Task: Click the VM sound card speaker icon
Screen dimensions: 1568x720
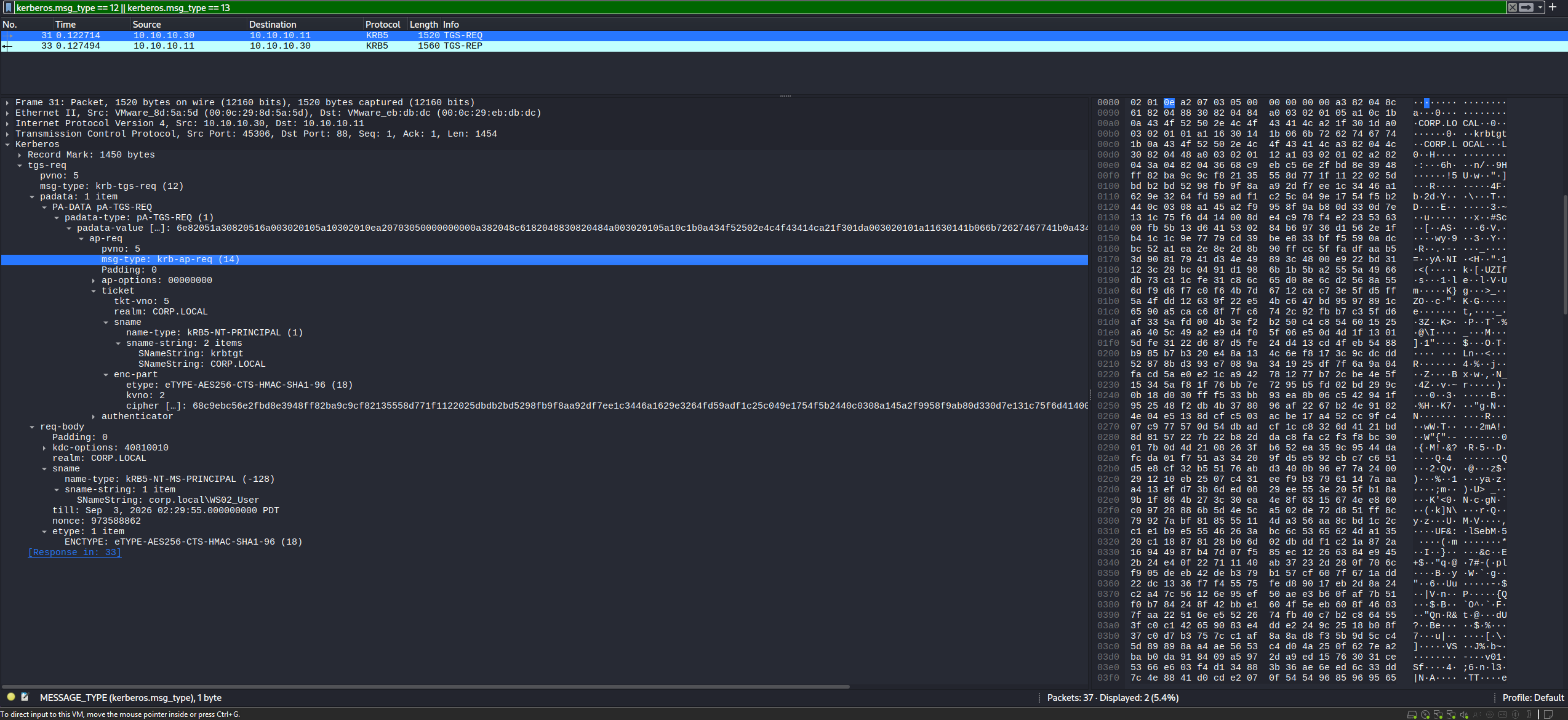Action: point(1464,714)
